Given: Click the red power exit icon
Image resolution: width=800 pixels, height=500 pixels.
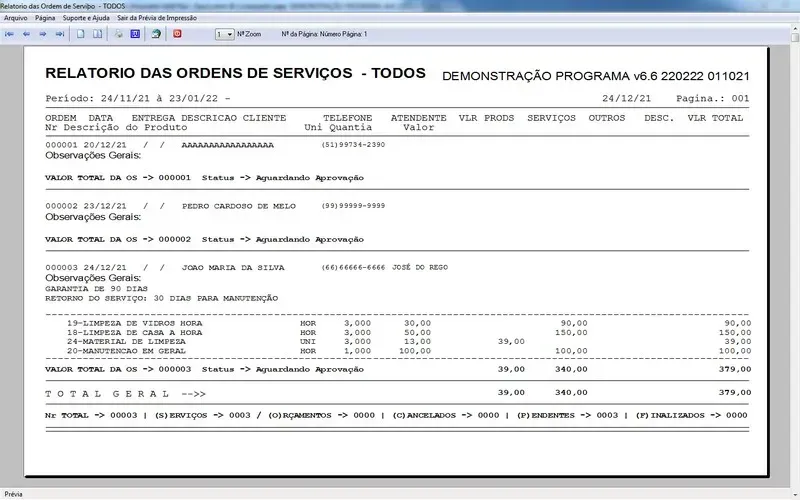Looking at the screenshot, I should pyautogui.click(x=178, y=34).
